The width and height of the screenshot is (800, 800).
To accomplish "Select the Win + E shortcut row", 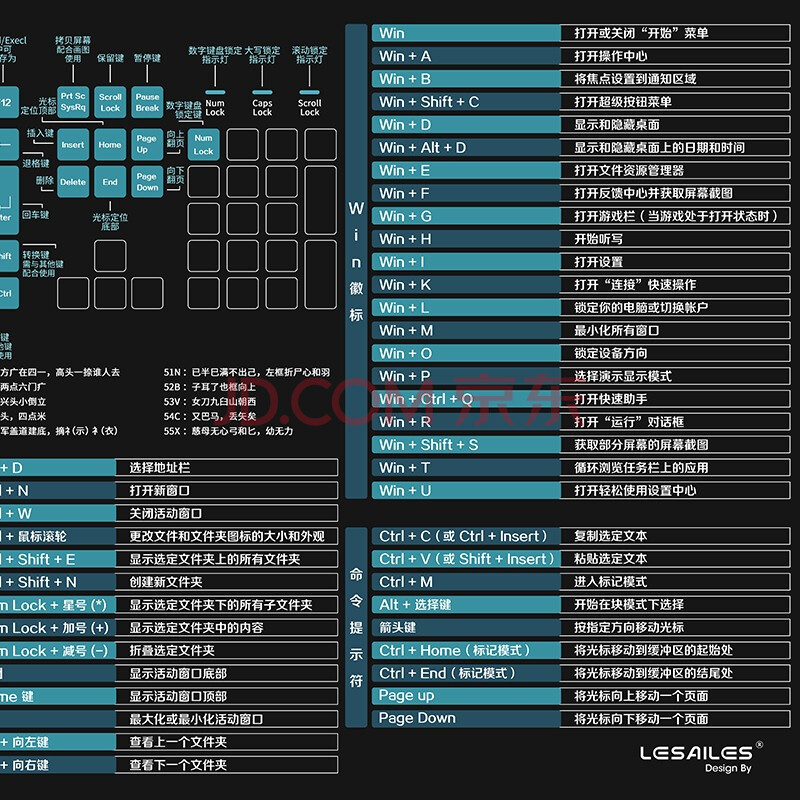I will (x=465, y=170).
